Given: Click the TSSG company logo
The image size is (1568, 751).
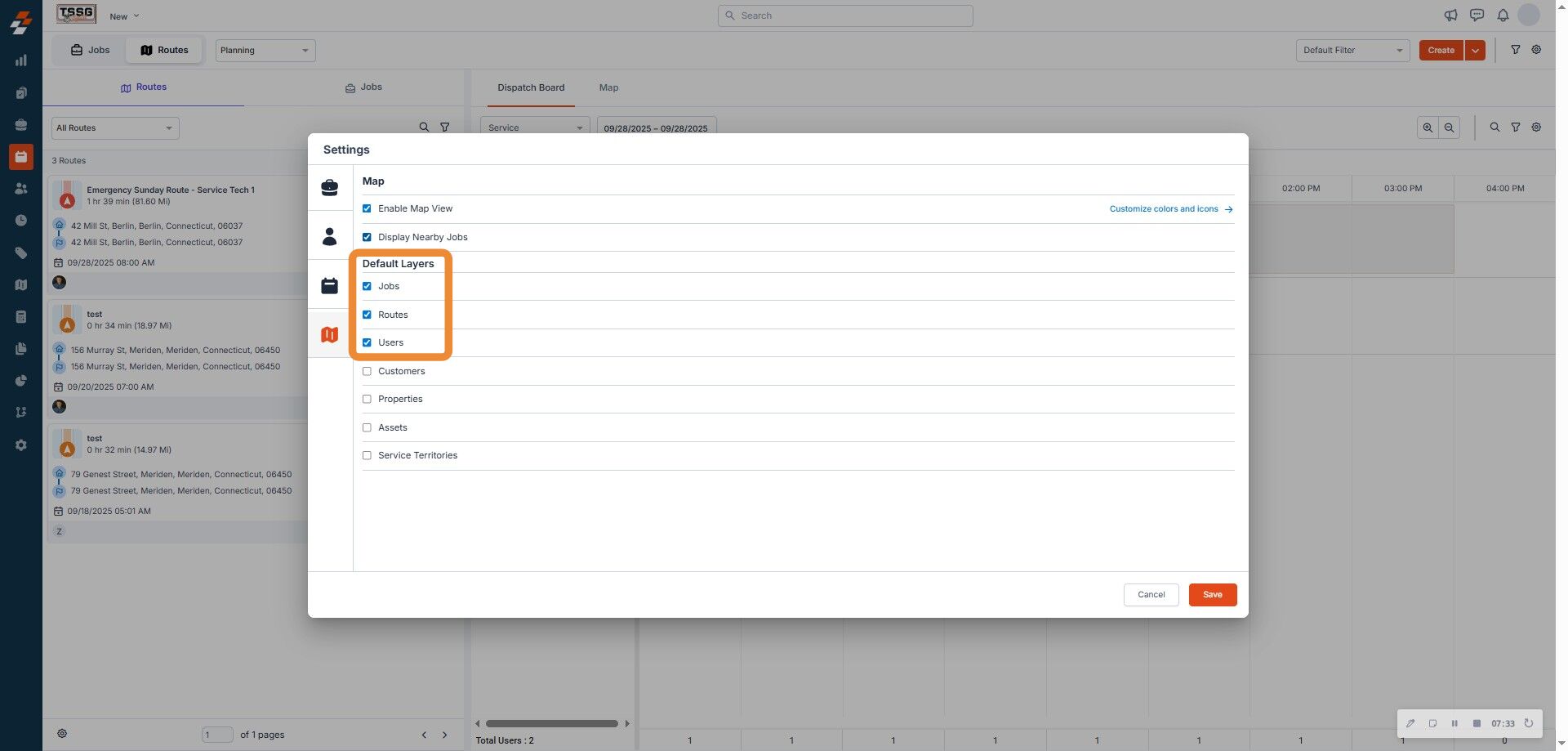Looking at the screenshot, I should point(76,14).
